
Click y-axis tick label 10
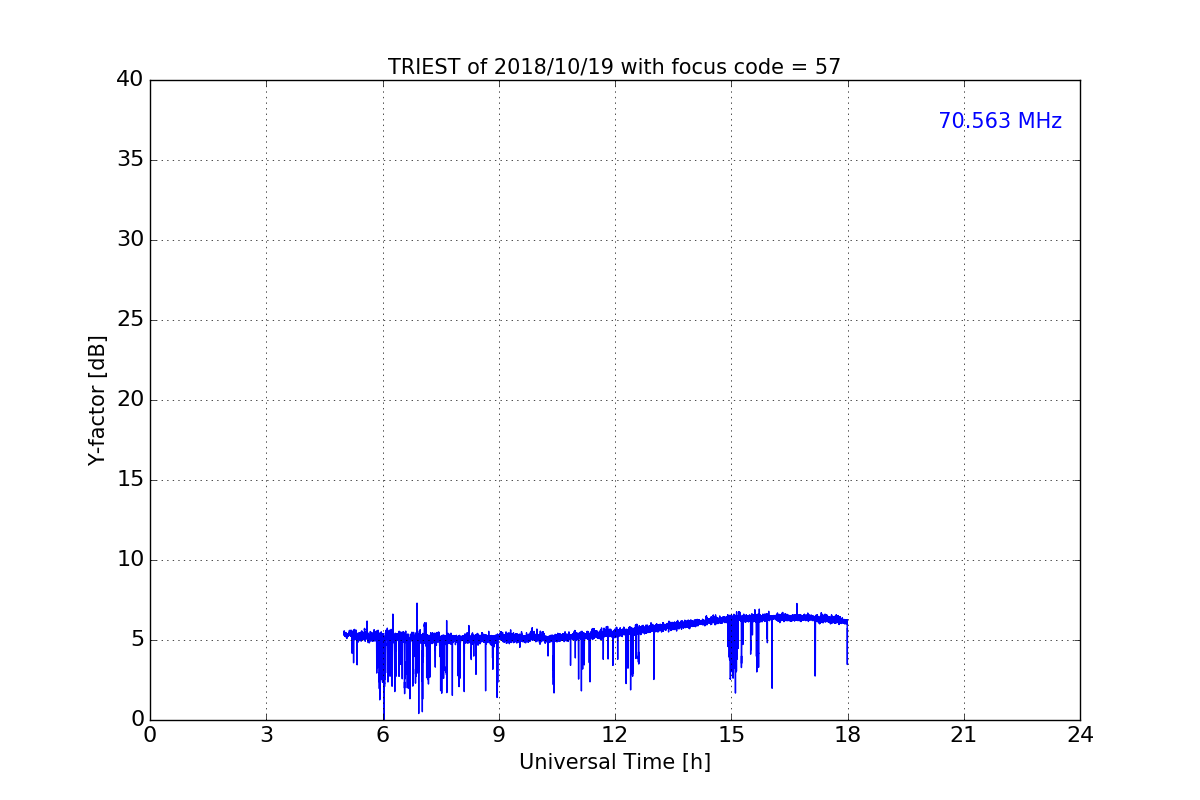130,560
